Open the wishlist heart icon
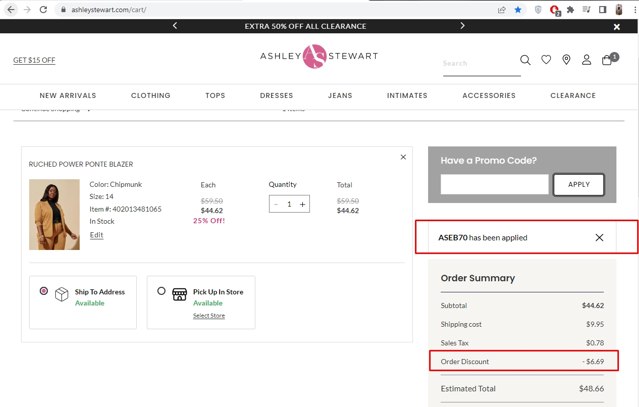Screen dimensions: 639x407 (x=546, y=60)
